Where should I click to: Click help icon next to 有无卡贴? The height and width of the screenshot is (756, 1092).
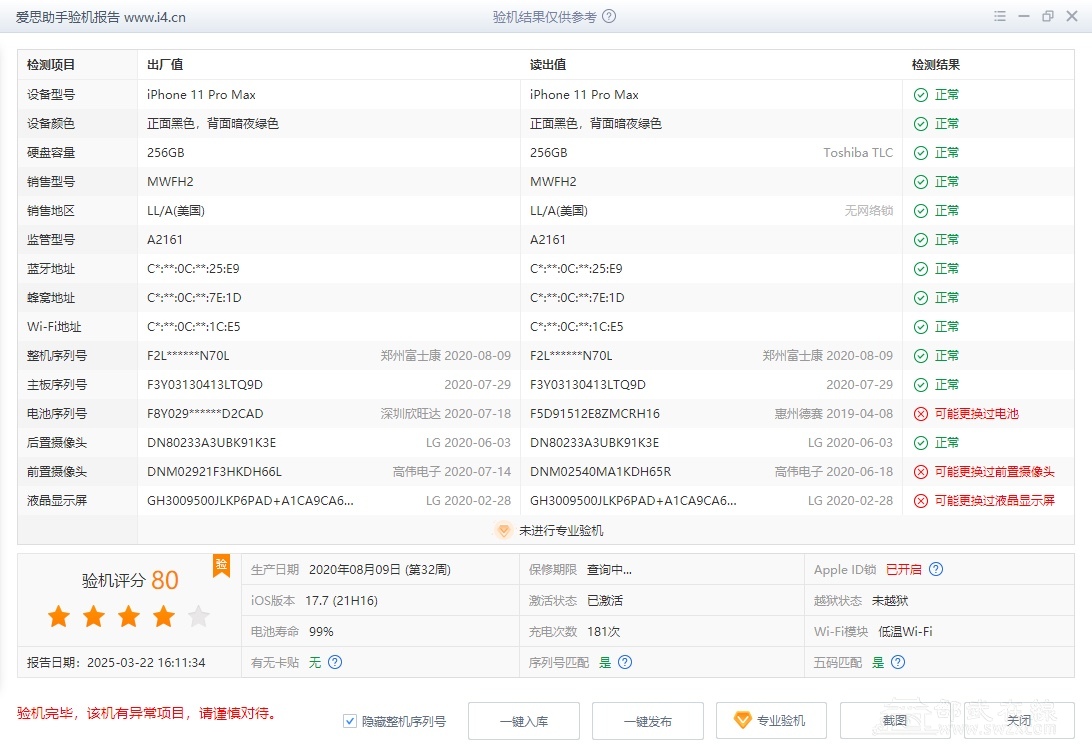point(335,662)
